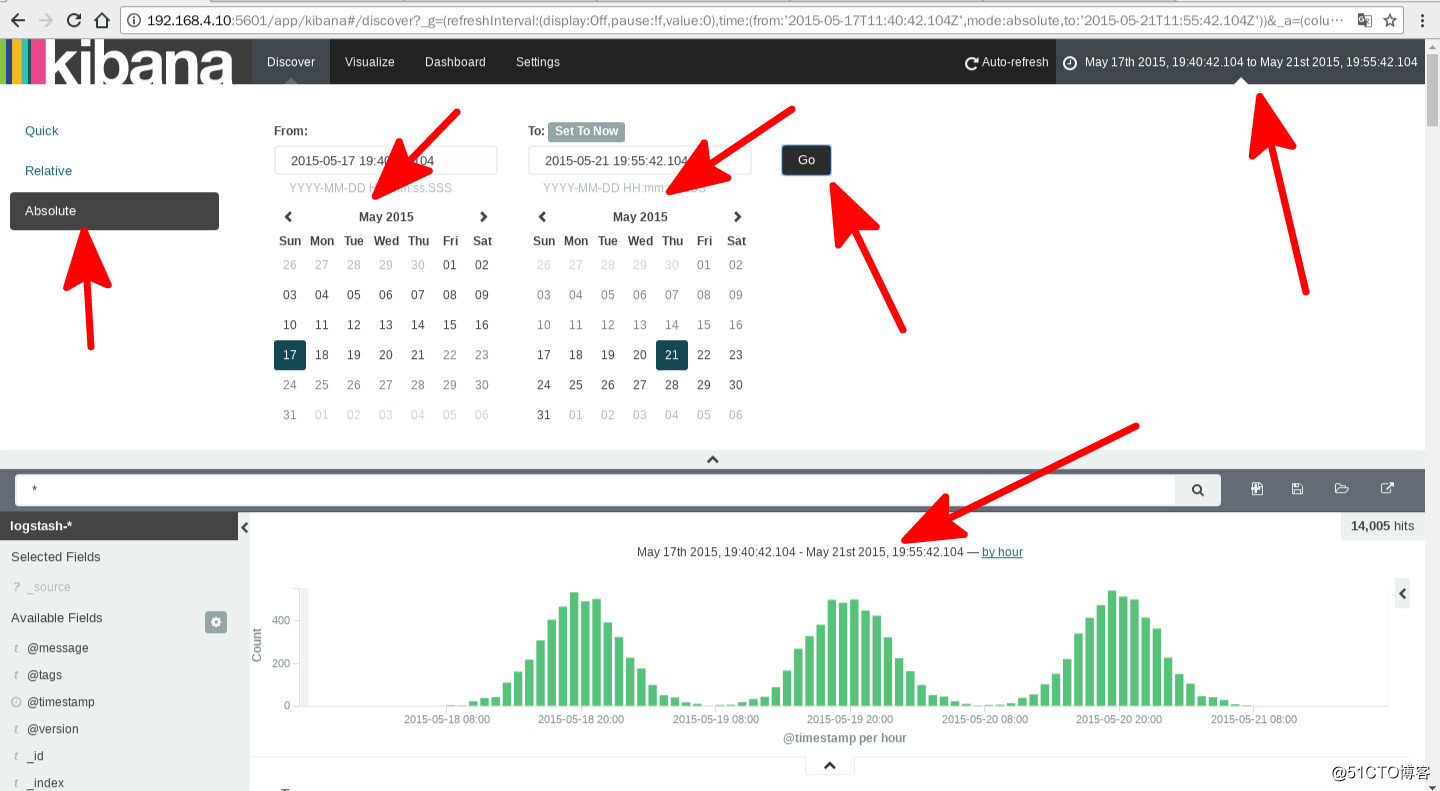Collapse the field sidebar with left chevron
1440x791 pixels.
pos(244,527)
